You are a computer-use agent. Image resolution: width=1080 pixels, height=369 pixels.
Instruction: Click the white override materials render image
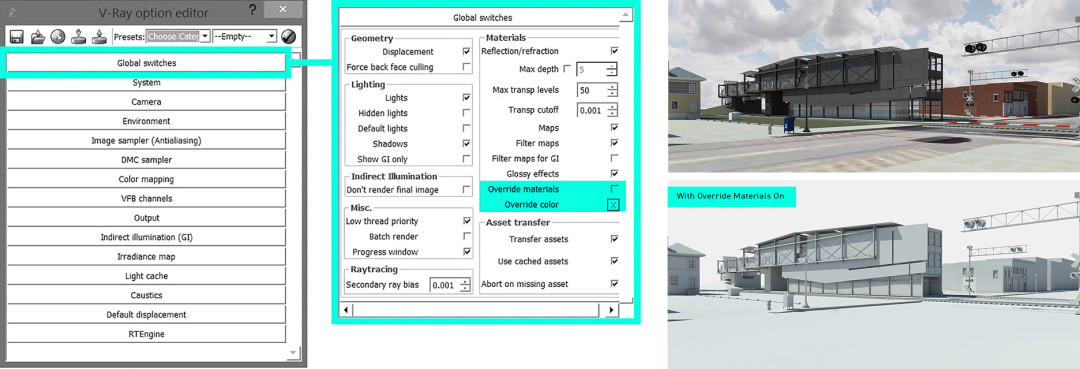pyautogui.click(x=873, y=275)
